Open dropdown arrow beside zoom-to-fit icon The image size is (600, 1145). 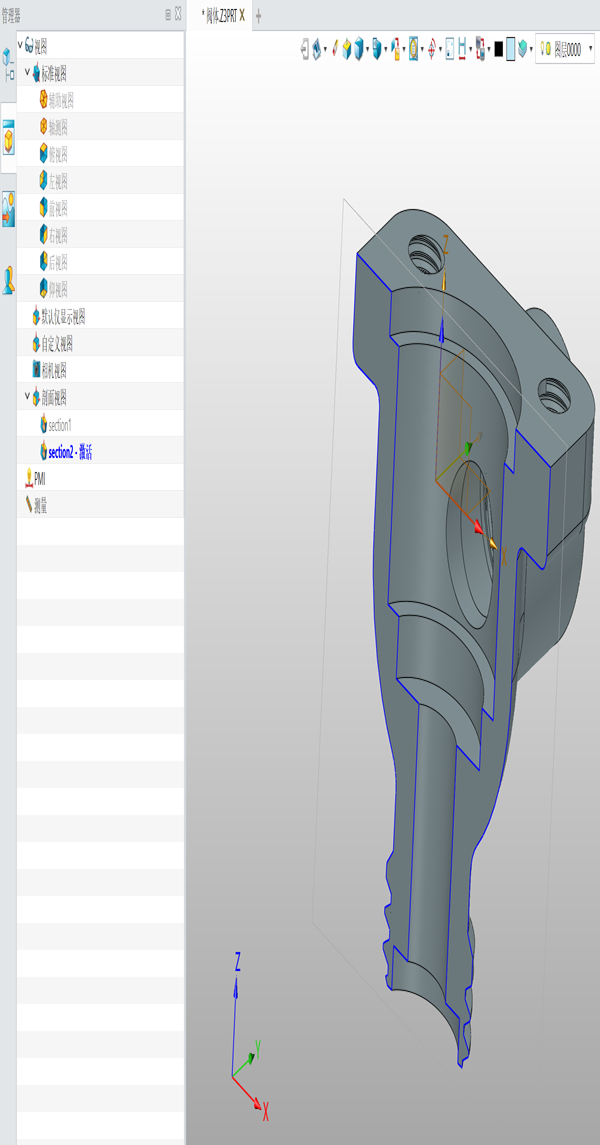pos(422,49)
